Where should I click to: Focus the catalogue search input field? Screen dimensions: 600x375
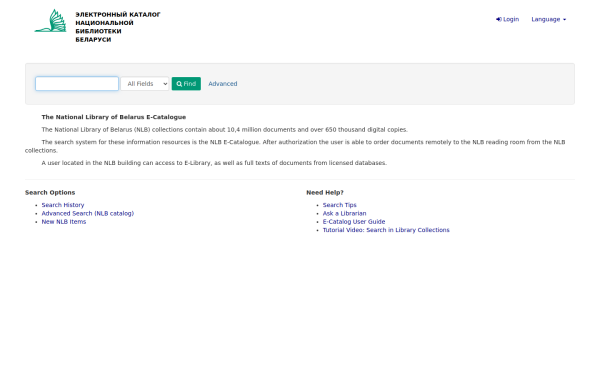[77, 83]
